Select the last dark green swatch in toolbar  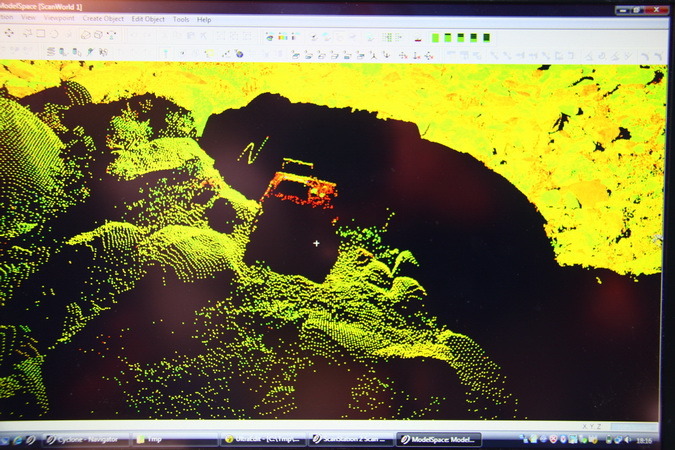486,38
